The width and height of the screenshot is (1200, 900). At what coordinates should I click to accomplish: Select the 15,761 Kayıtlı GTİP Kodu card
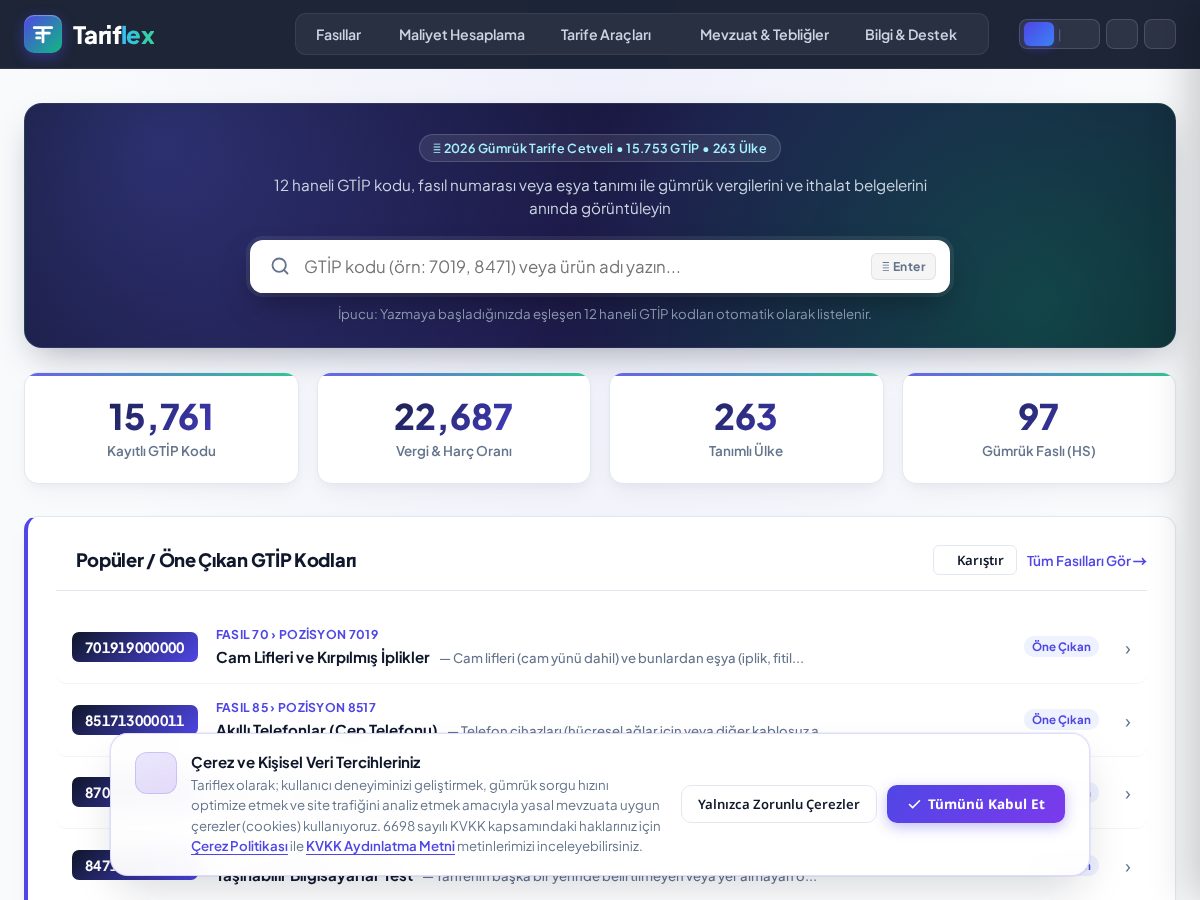(x=161, y=428)
